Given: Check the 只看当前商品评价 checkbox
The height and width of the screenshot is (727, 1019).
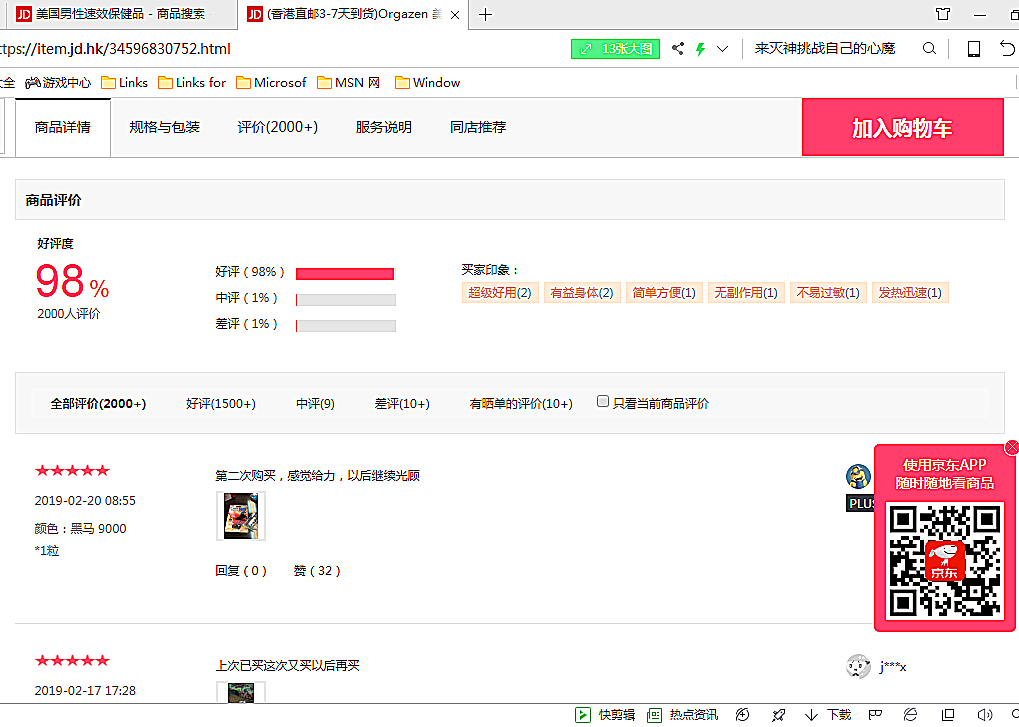Looking at the screenshot, I should [x=603, y=402].
